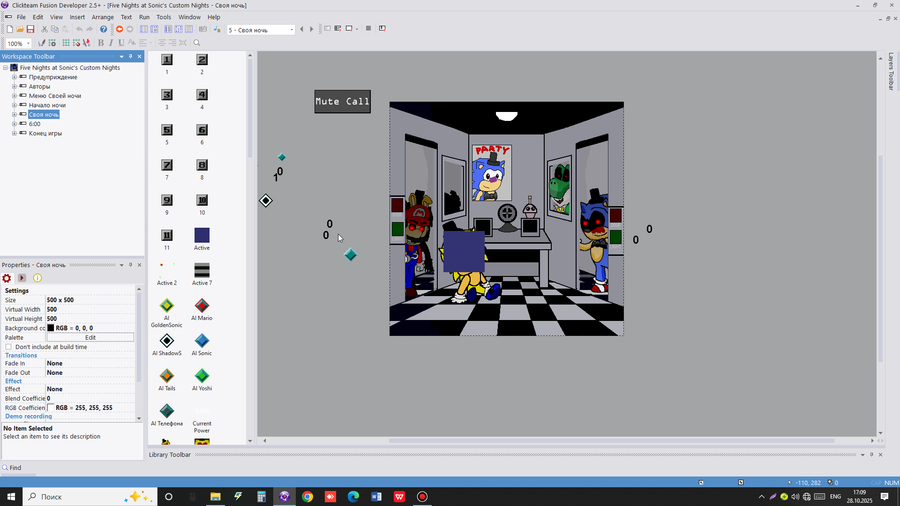Pin the Properties panel
The height and width of the screenshot is (506, 900).
tap(130, 265)
